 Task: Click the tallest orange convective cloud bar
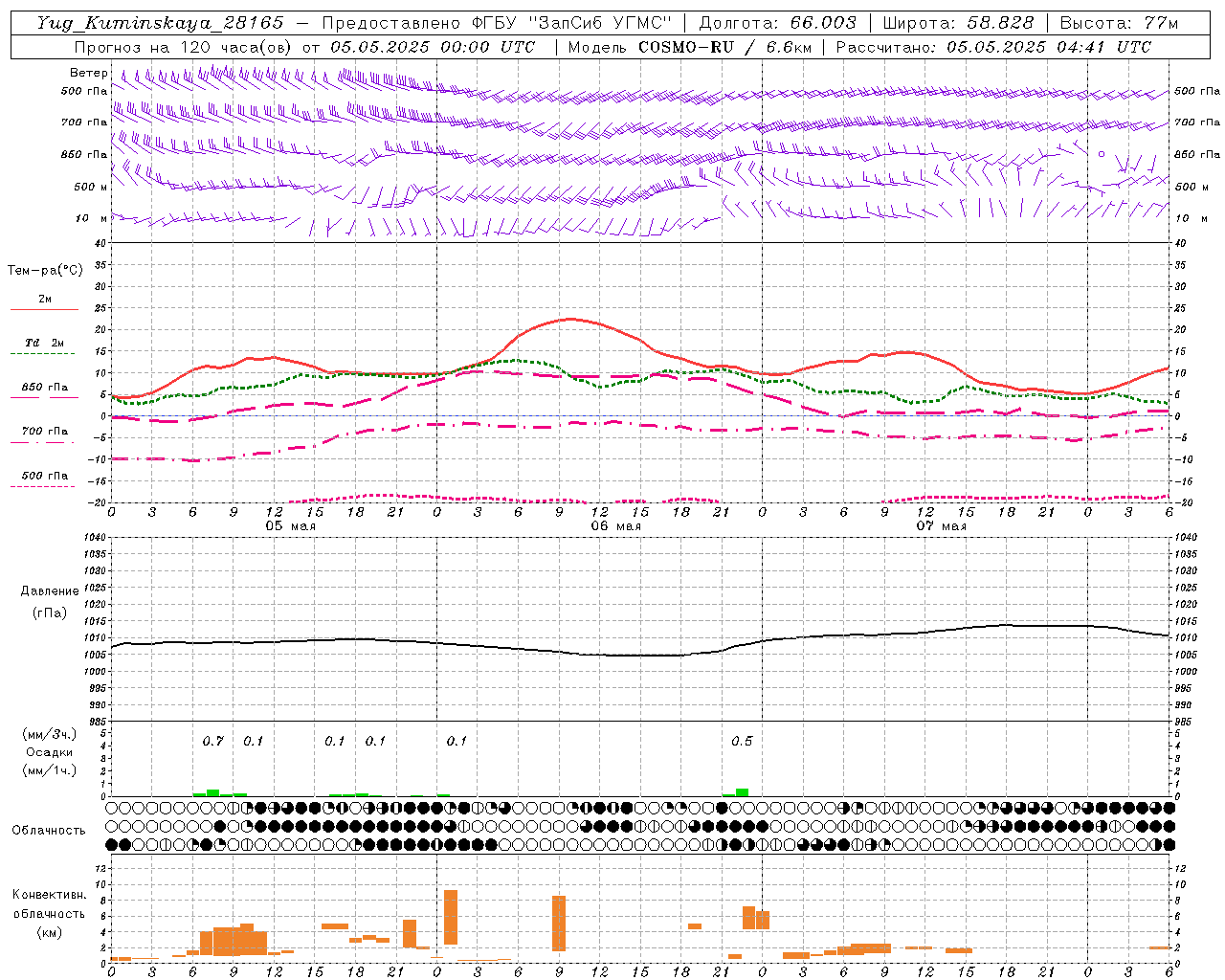point(451,917)
